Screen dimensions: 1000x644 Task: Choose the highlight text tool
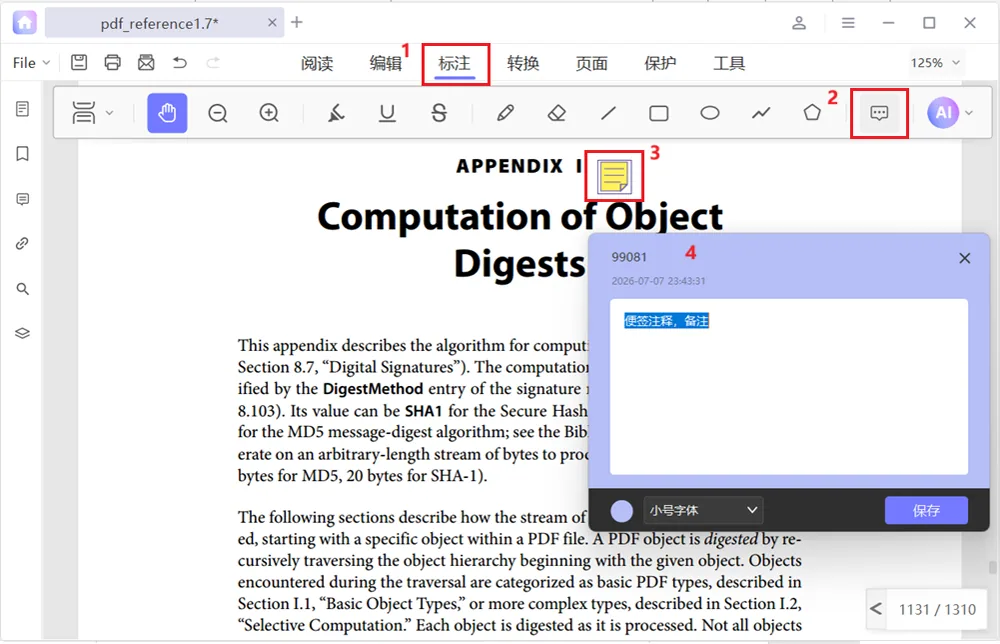(336, 113)
